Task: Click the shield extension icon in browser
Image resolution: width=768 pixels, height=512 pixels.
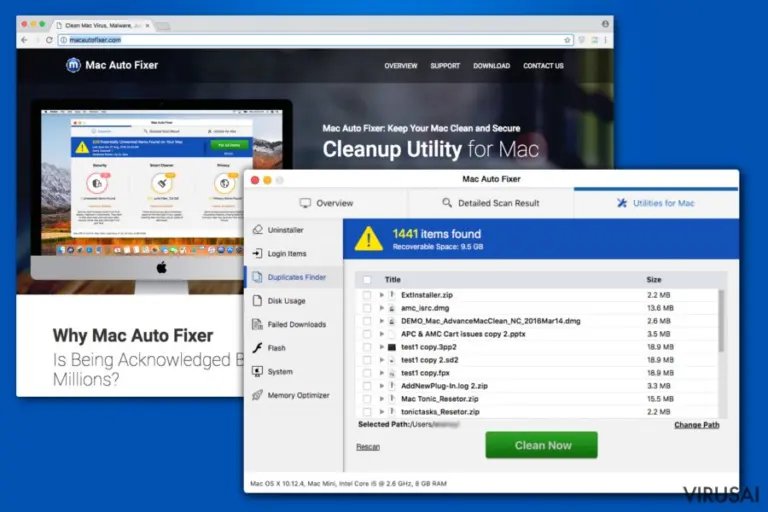Action: pos(581,40)
